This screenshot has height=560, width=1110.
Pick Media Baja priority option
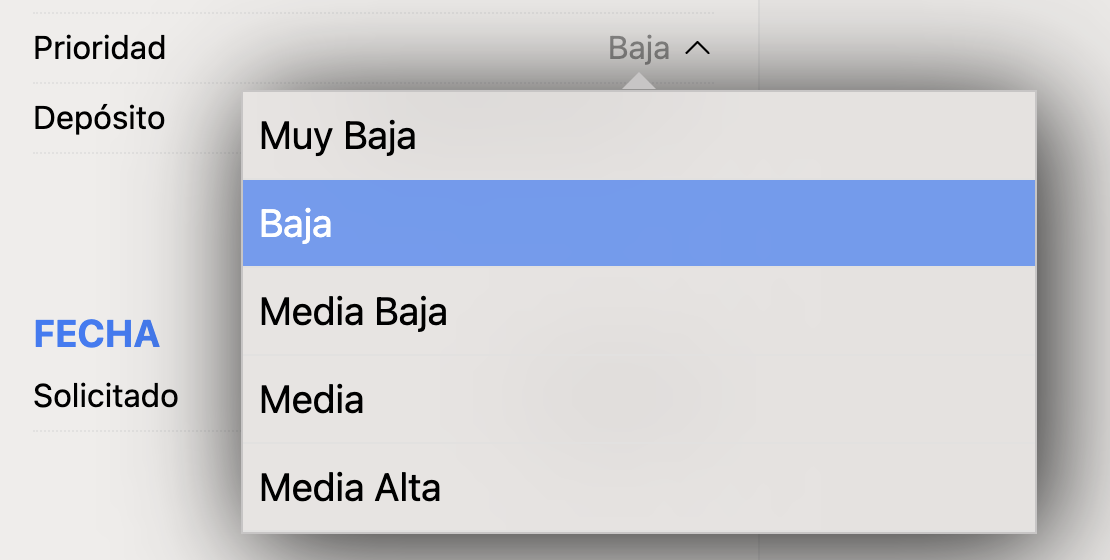pos(353,312)
